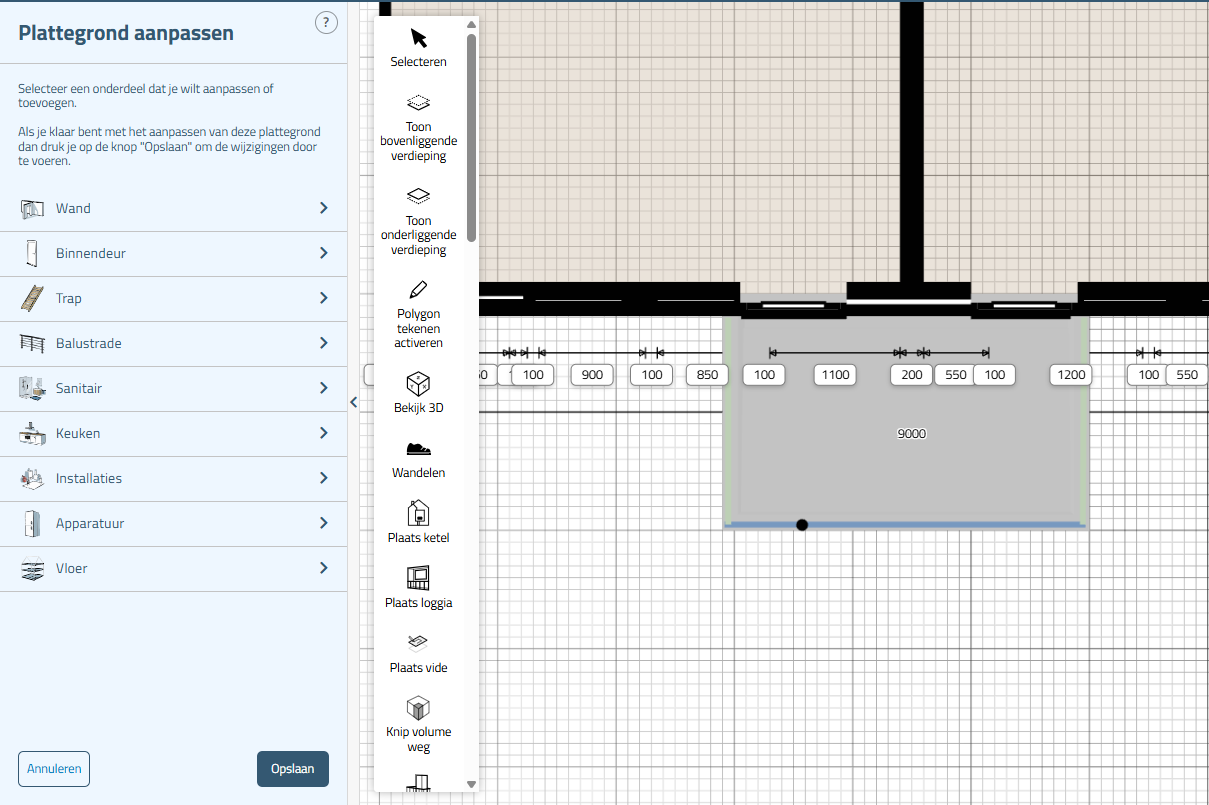Expand the Wand category

[x=173, y=208]
